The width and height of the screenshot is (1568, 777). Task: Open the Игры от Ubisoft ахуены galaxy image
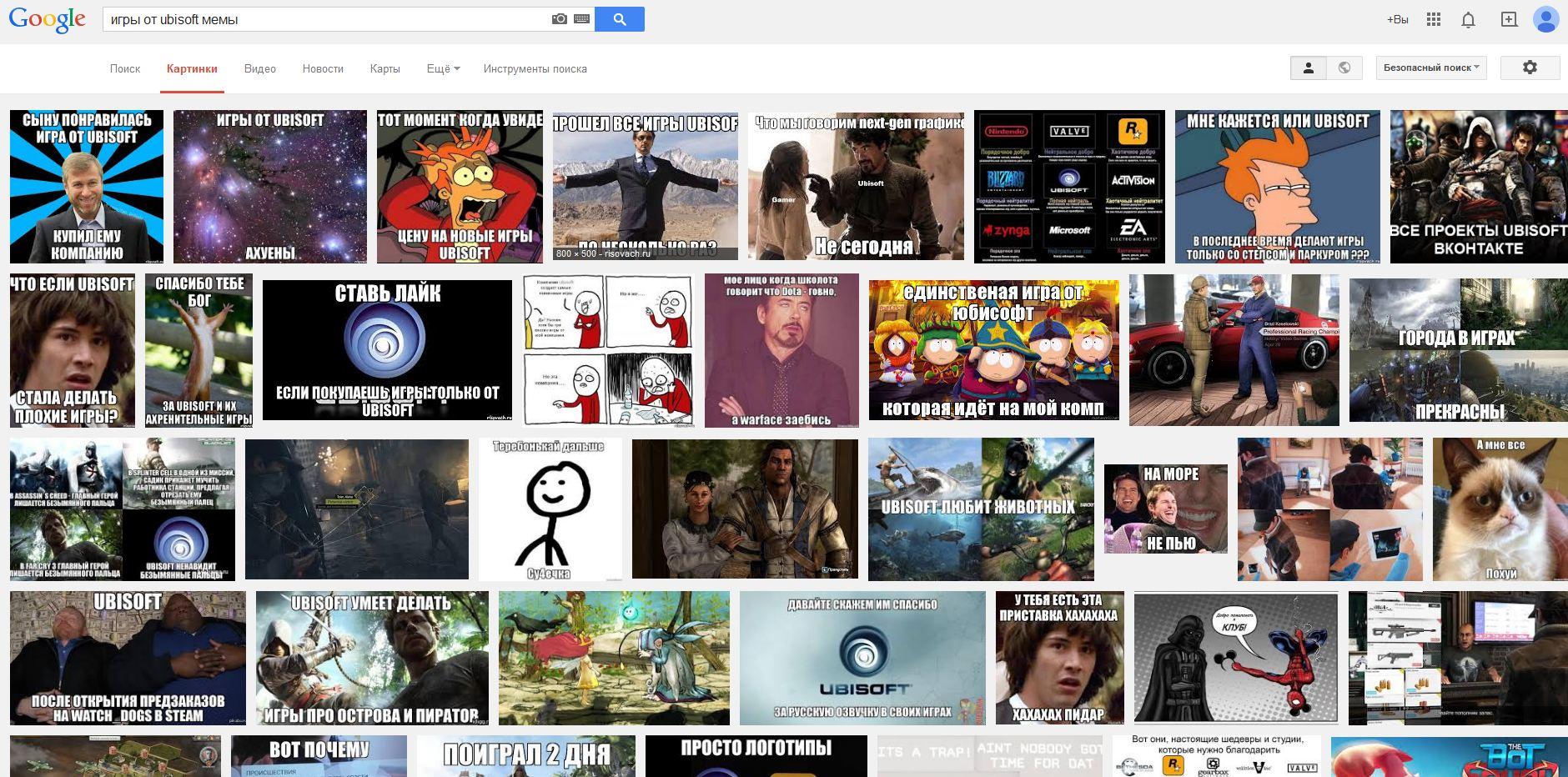(270, 187)
